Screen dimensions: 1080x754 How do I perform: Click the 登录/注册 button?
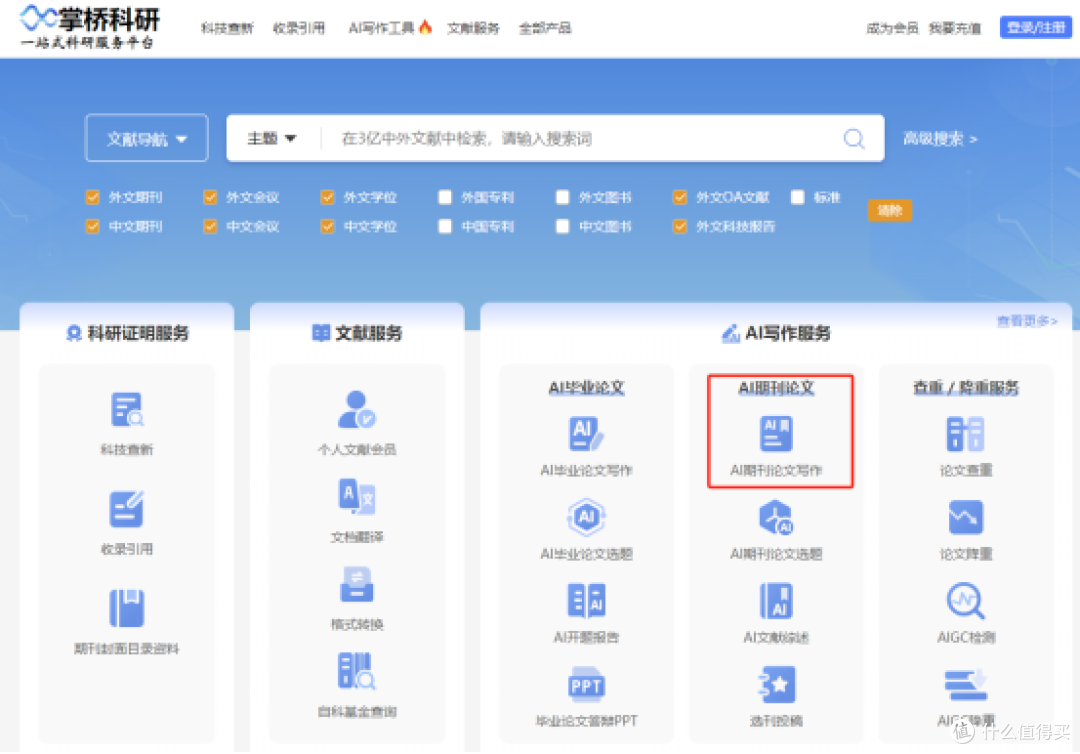coord(1035,28)
